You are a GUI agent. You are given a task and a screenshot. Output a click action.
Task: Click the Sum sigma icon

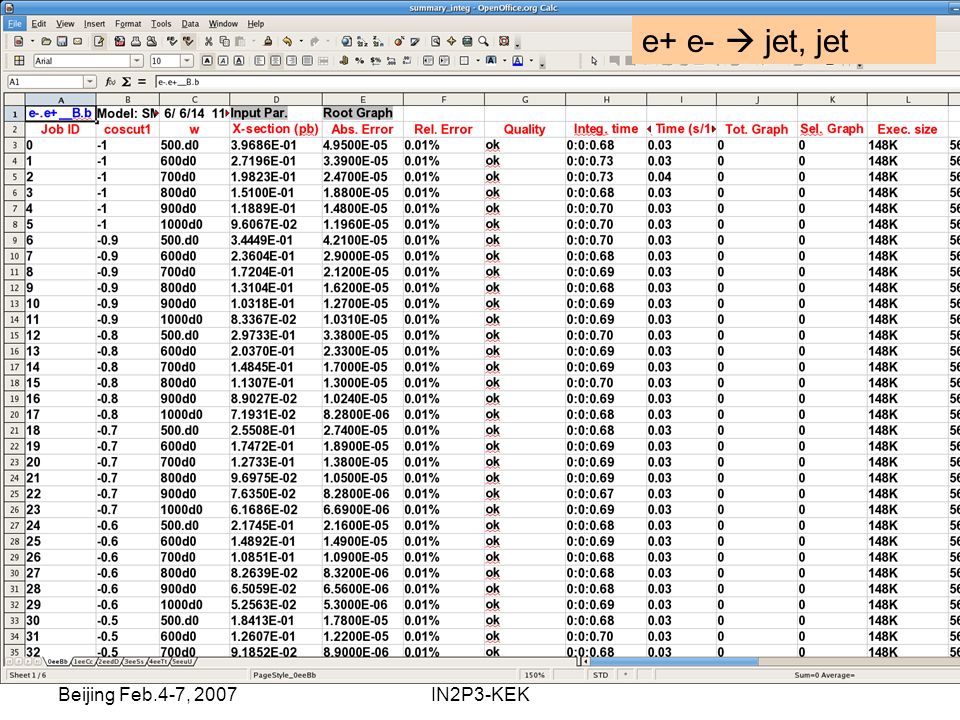(x=126, y=81)
